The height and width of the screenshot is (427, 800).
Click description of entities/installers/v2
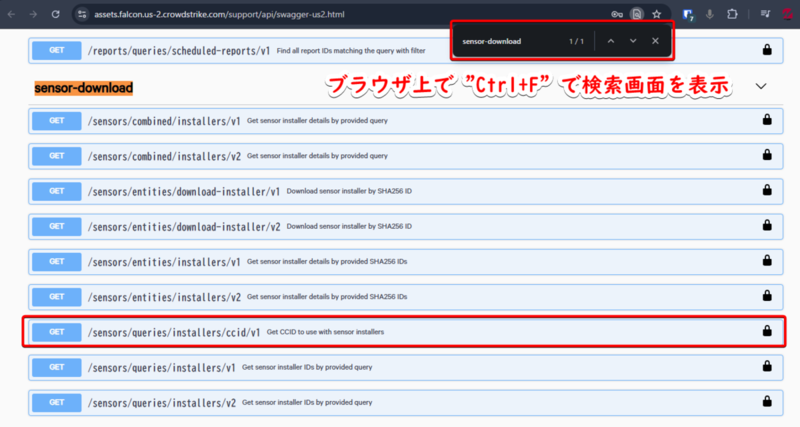coord(327,296)
